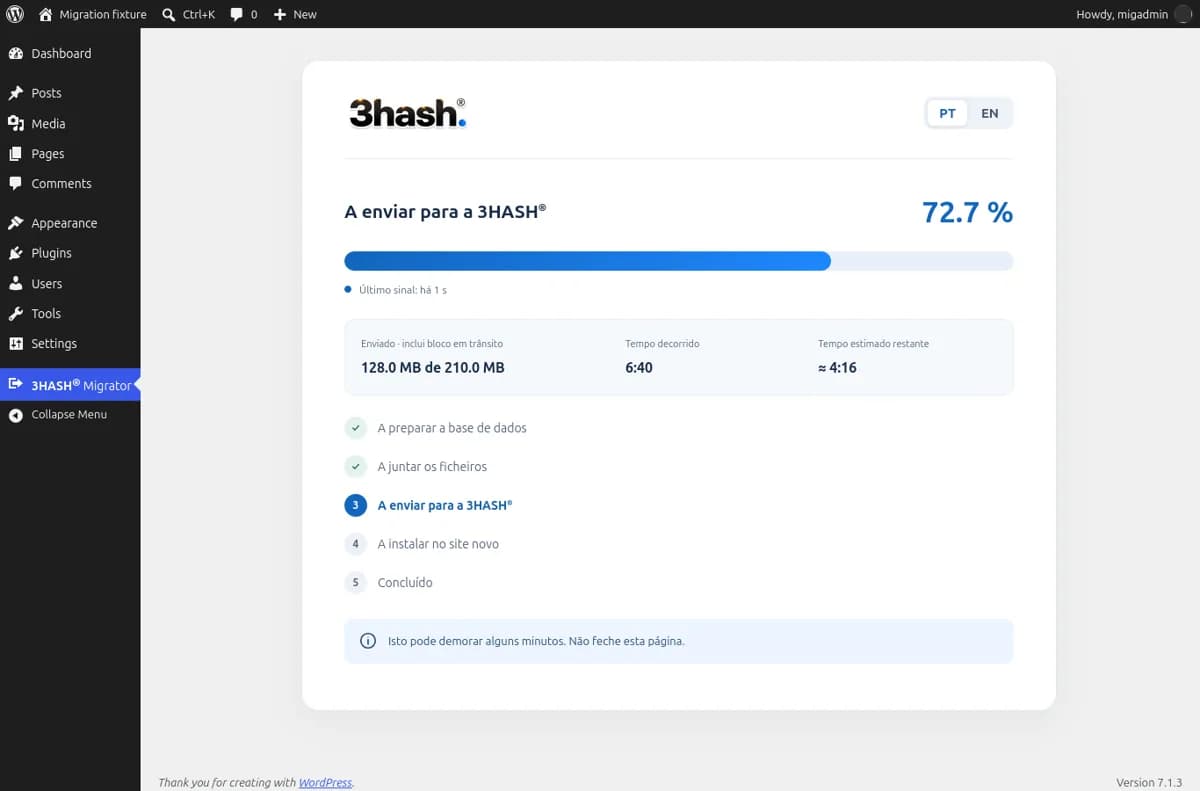This screenshot has width=1200, height=791.
Task: Follow the WordPress footer link
Action: (x=326, y=782)
